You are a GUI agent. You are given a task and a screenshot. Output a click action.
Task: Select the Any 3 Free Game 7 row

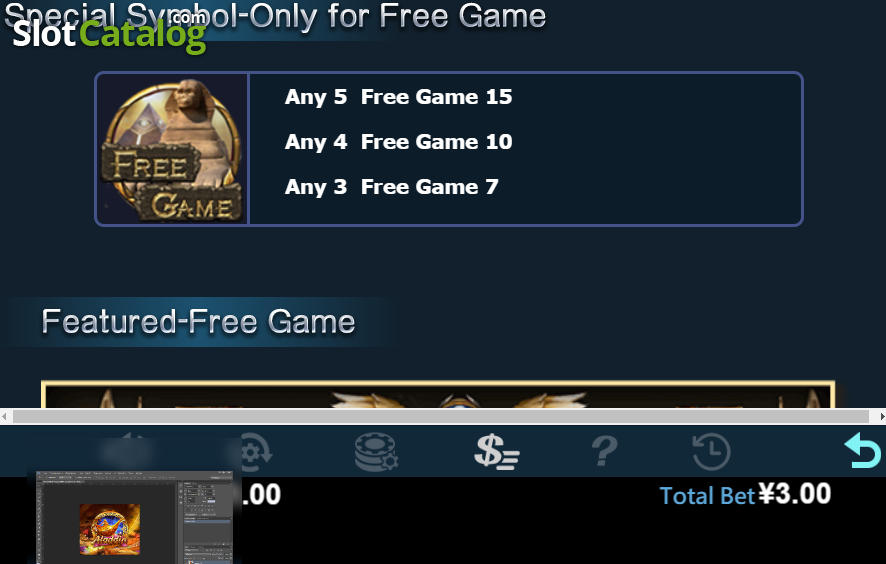(392, 187)
